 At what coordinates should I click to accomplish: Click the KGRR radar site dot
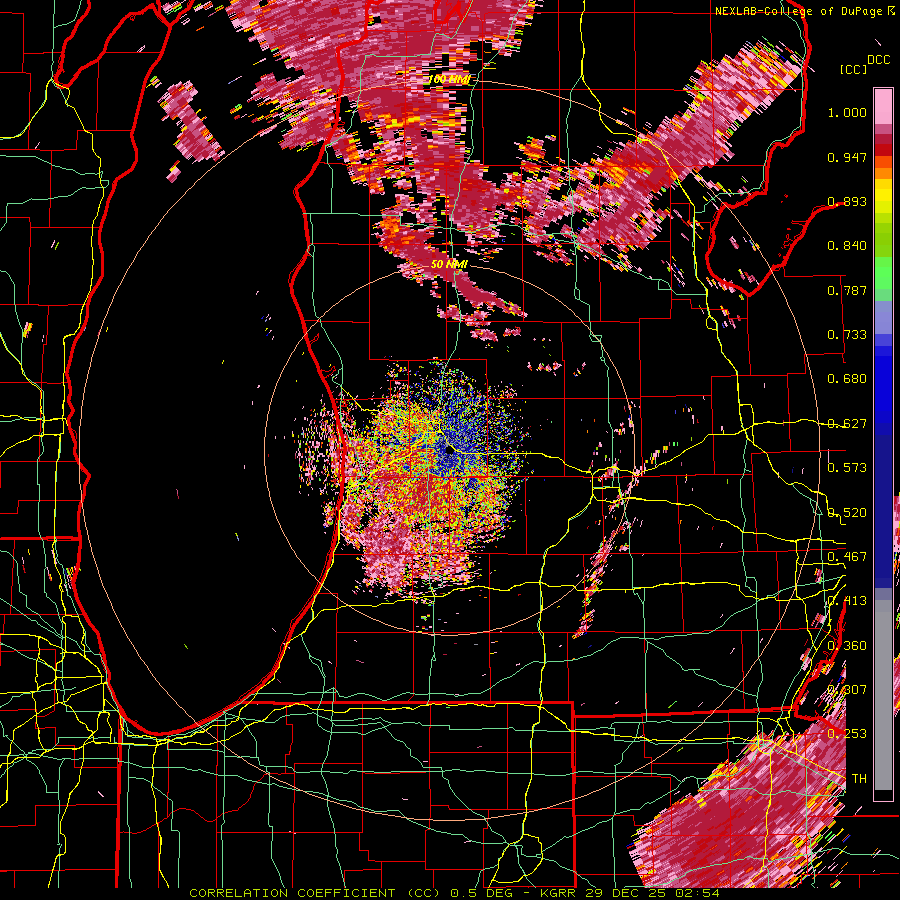click(x=449, y=451)
